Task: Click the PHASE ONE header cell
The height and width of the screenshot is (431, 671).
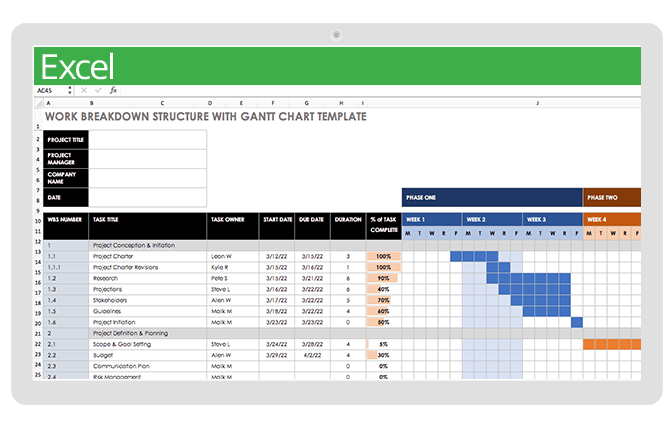Action: pos(491,197)
